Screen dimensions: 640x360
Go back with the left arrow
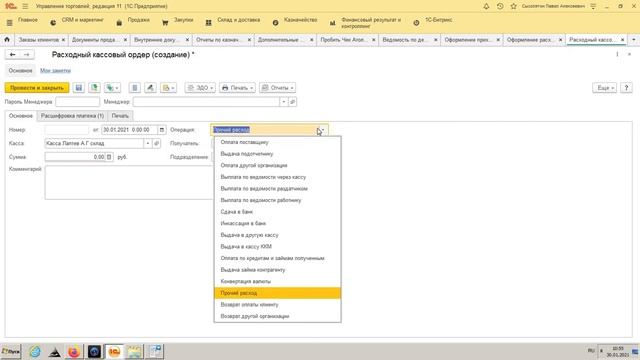tap(13, 55)
